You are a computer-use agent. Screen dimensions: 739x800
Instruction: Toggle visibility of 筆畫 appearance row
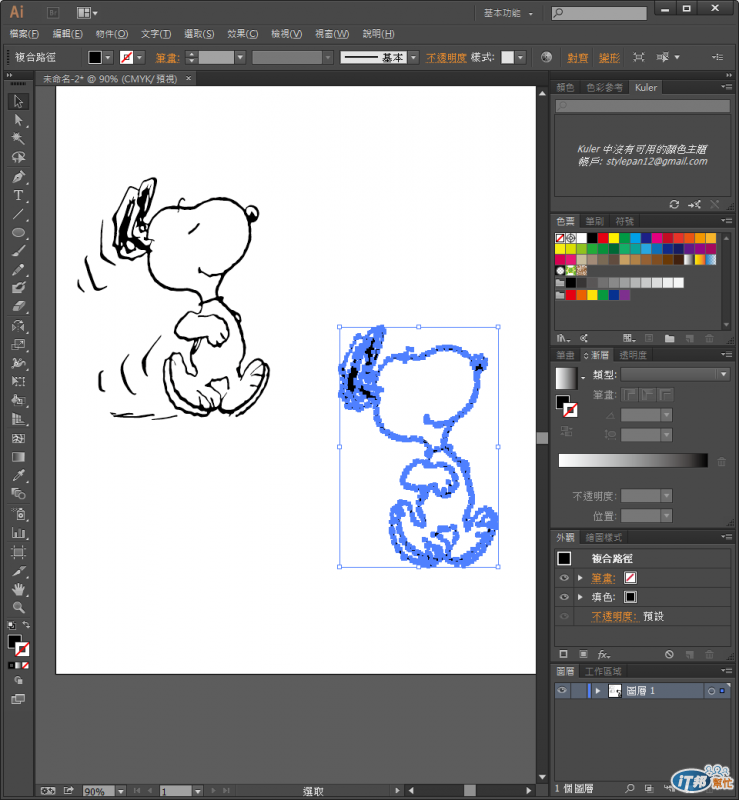click(564, 578)
